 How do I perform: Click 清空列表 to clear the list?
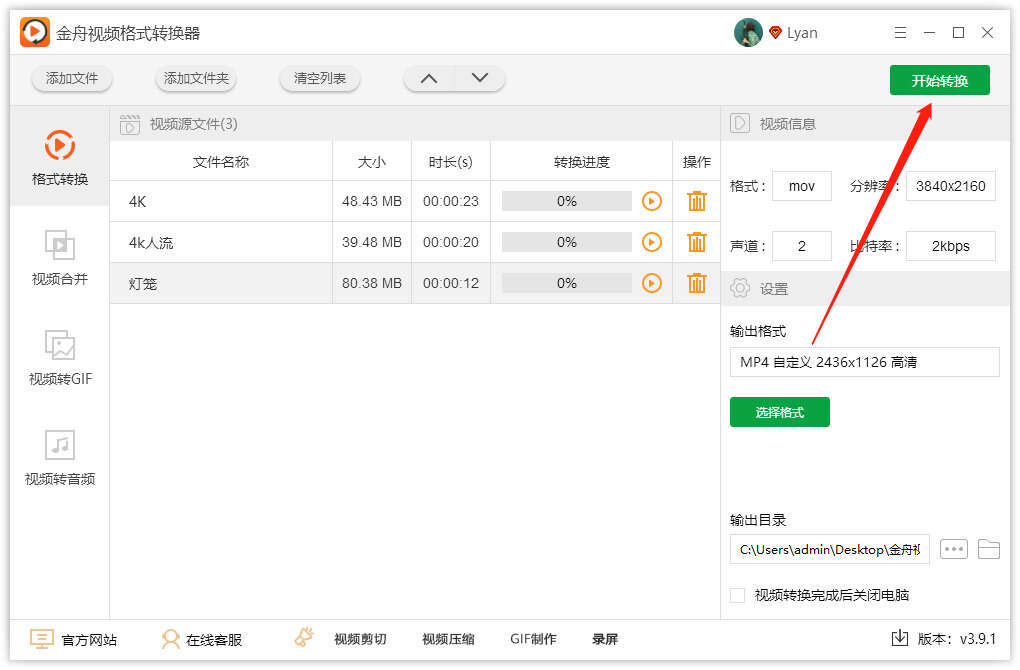[x=319, y=79]
